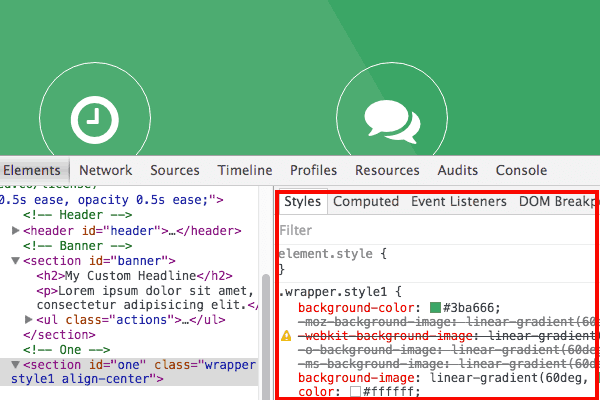600x400 pixels.
Task: Click the opacity 0.5s ease style text
Action: click(x=143, y=200)
